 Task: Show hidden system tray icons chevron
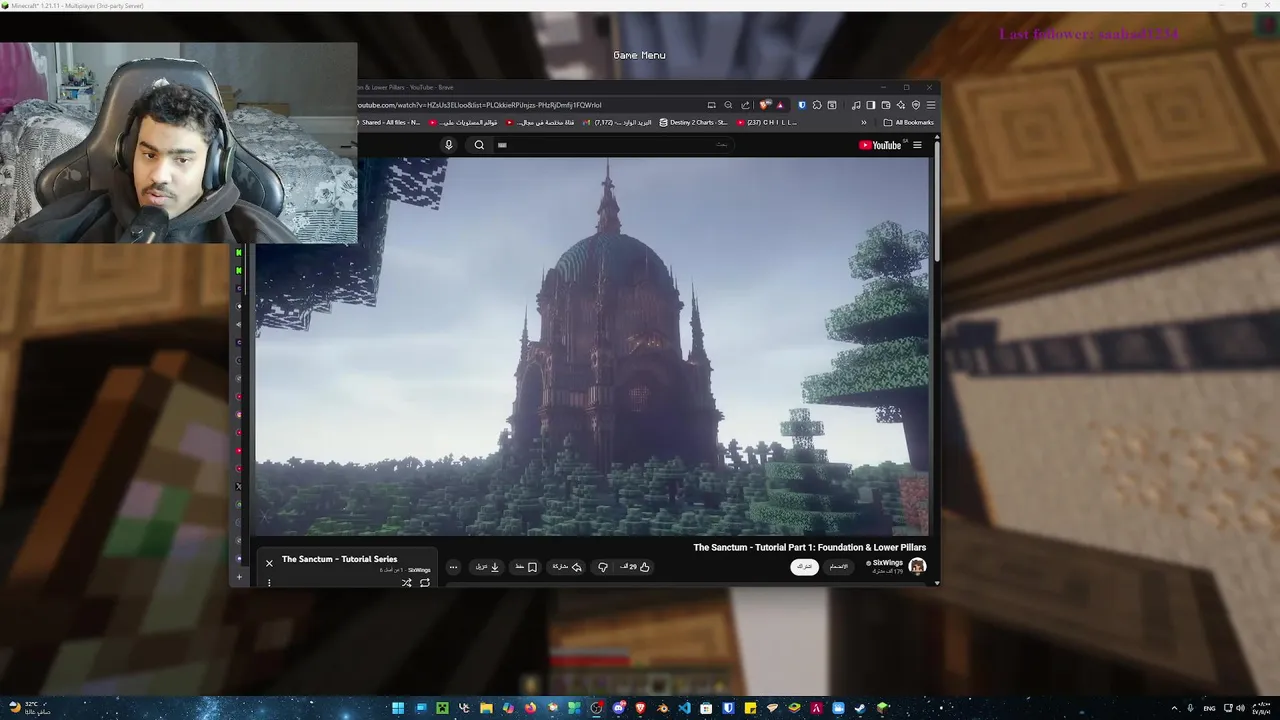tap(1175, 708)
